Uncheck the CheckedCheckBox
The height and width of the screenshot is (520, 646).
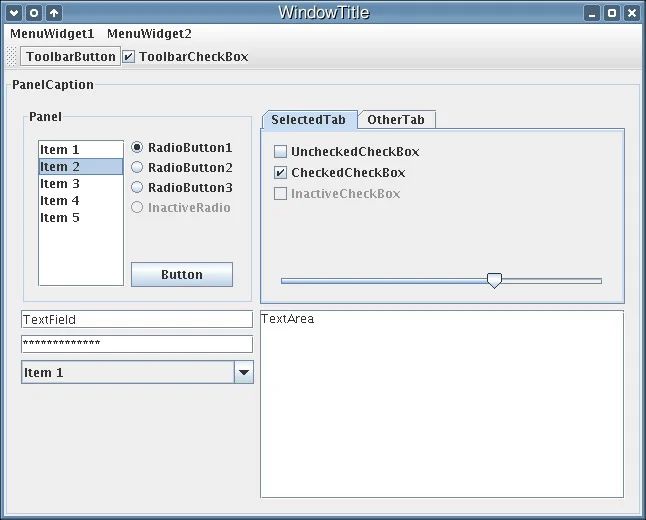[x=339, y=173]
